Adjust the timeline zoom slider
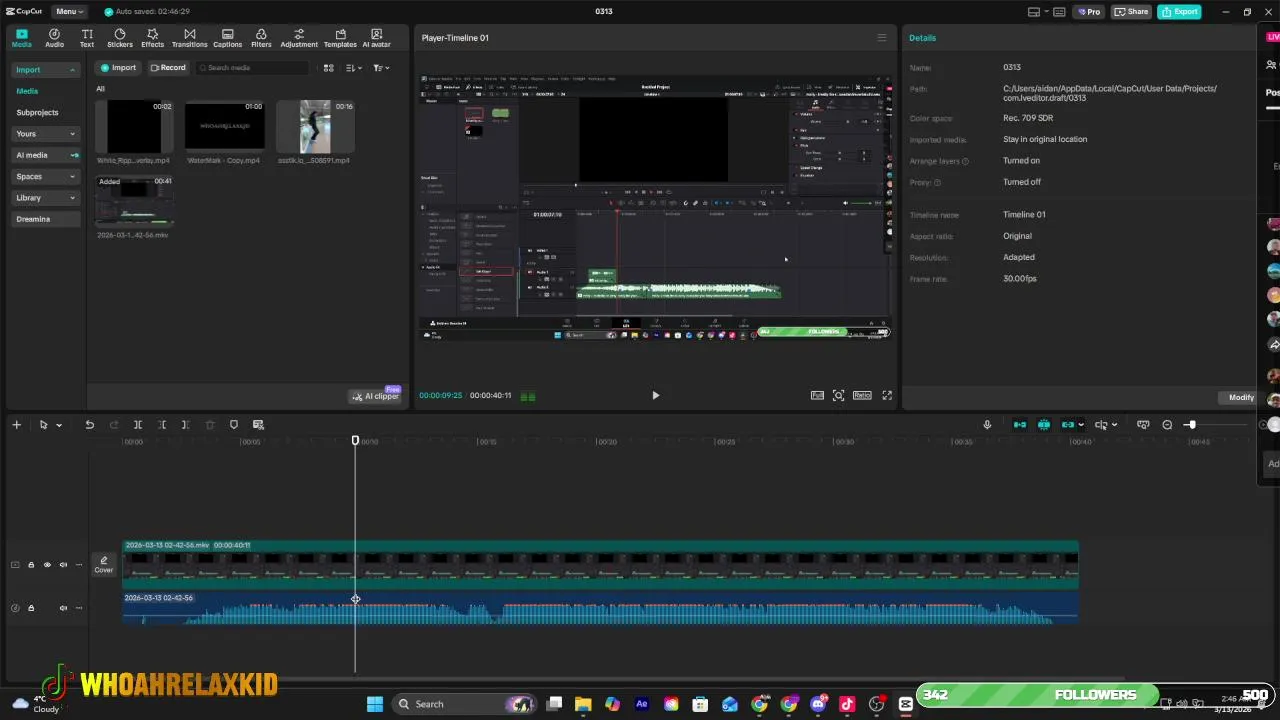Viewport: 1280px width, 720px height. pos(1190,425)
